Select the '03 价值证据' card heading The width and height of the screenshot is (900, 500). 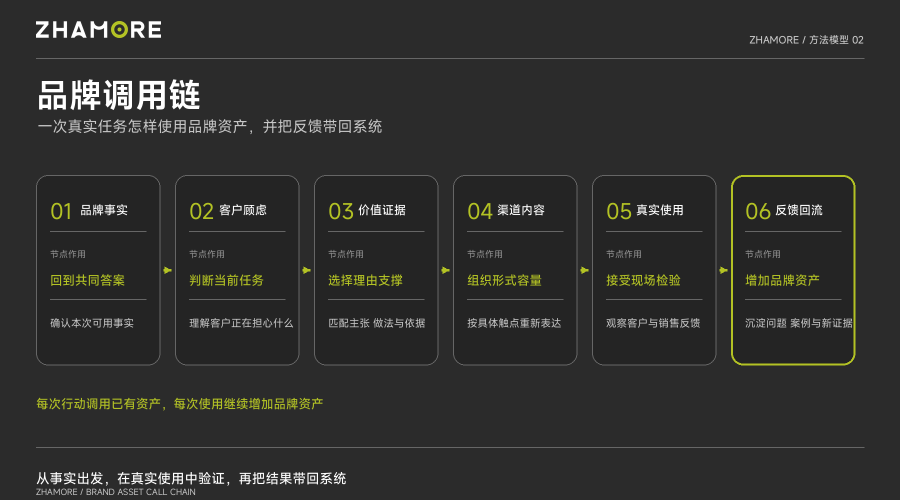(367, 211)
